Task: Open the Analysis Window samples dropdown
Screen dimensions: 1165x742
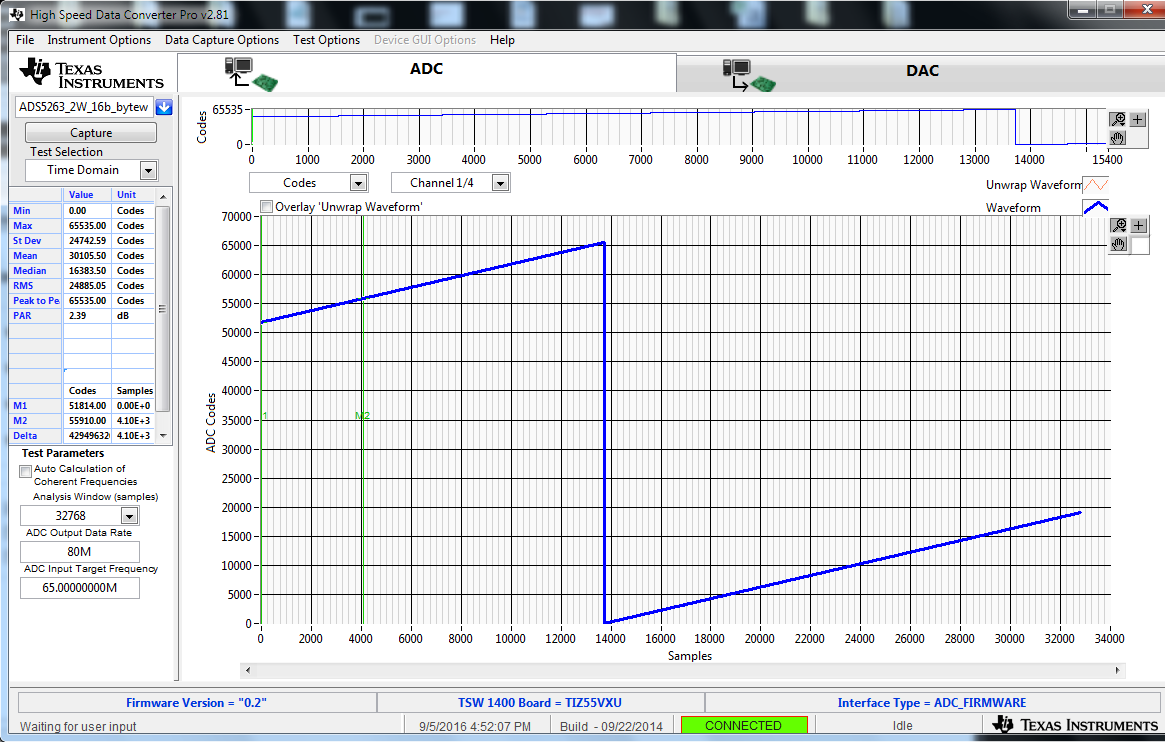Action: (x=129, y=515)
